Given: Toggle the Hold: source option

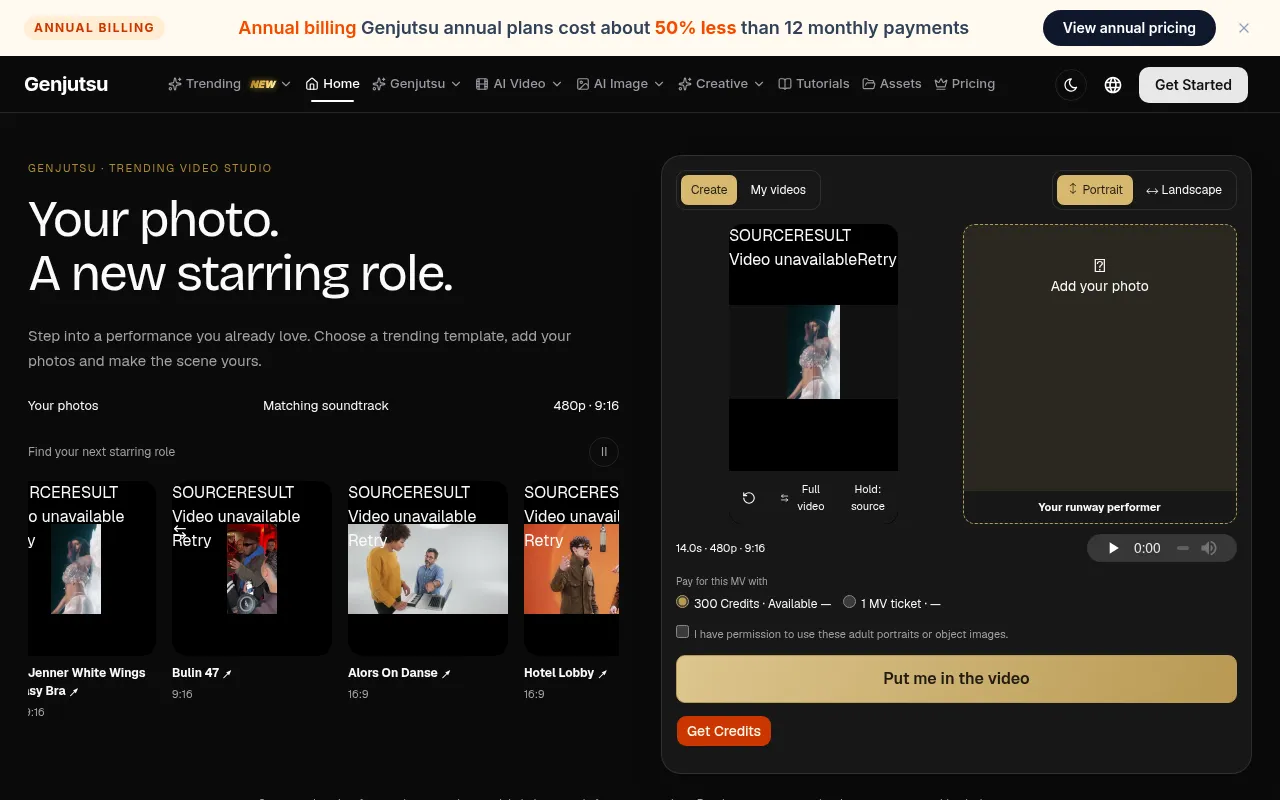Looking at the screenshot, I should click(867, 498).
